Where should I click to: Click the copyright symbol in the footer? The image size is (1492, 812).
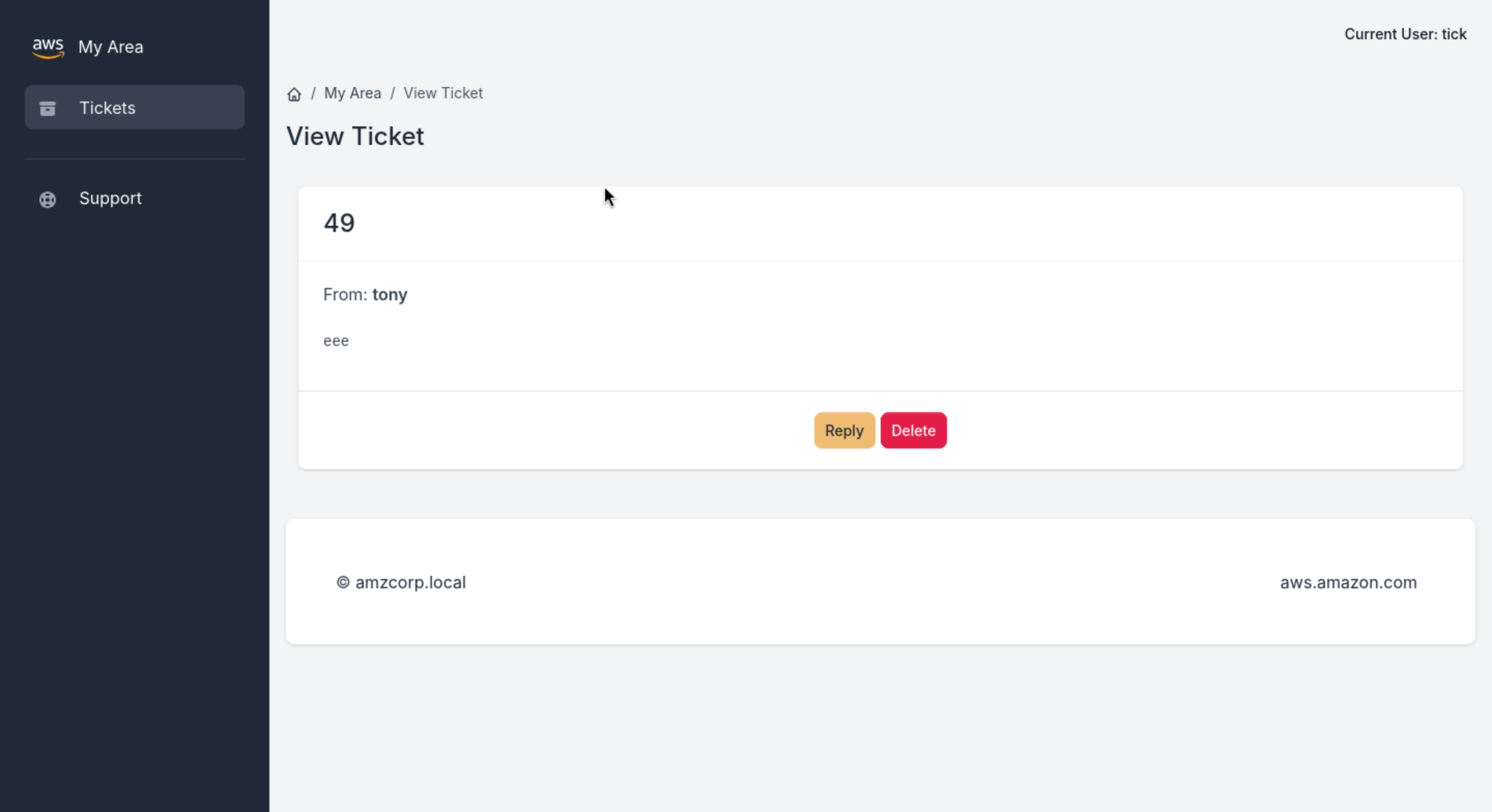[343, 582]
